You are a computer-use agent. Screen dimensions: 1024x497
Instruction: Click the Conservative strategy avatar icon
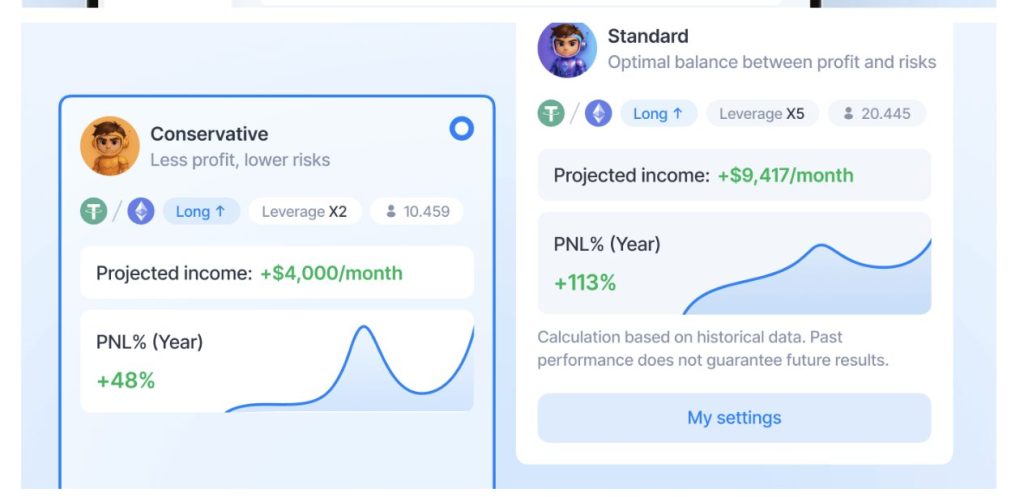(x=110, y=146)
